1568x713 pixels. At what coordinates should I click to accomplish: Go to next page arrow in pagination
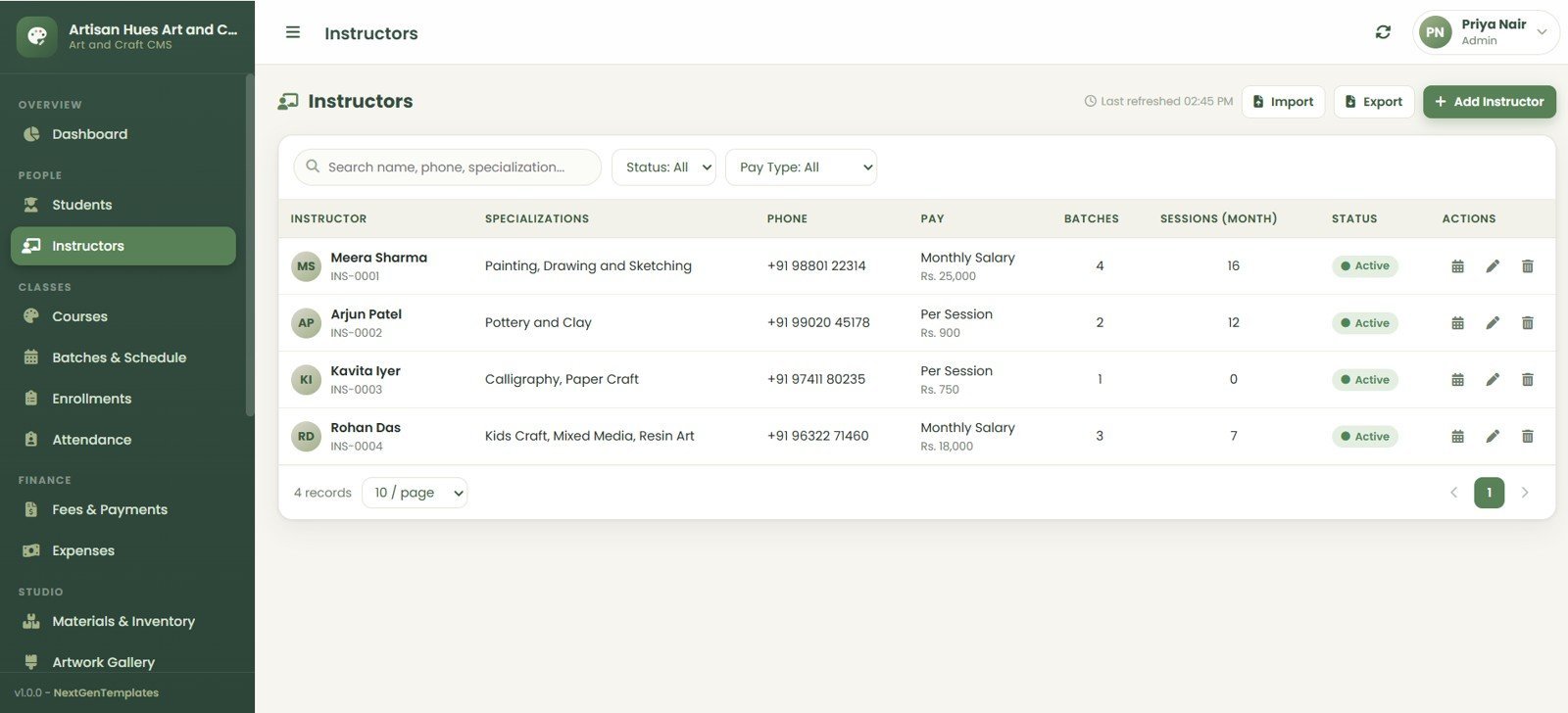tap(1524, 493)
